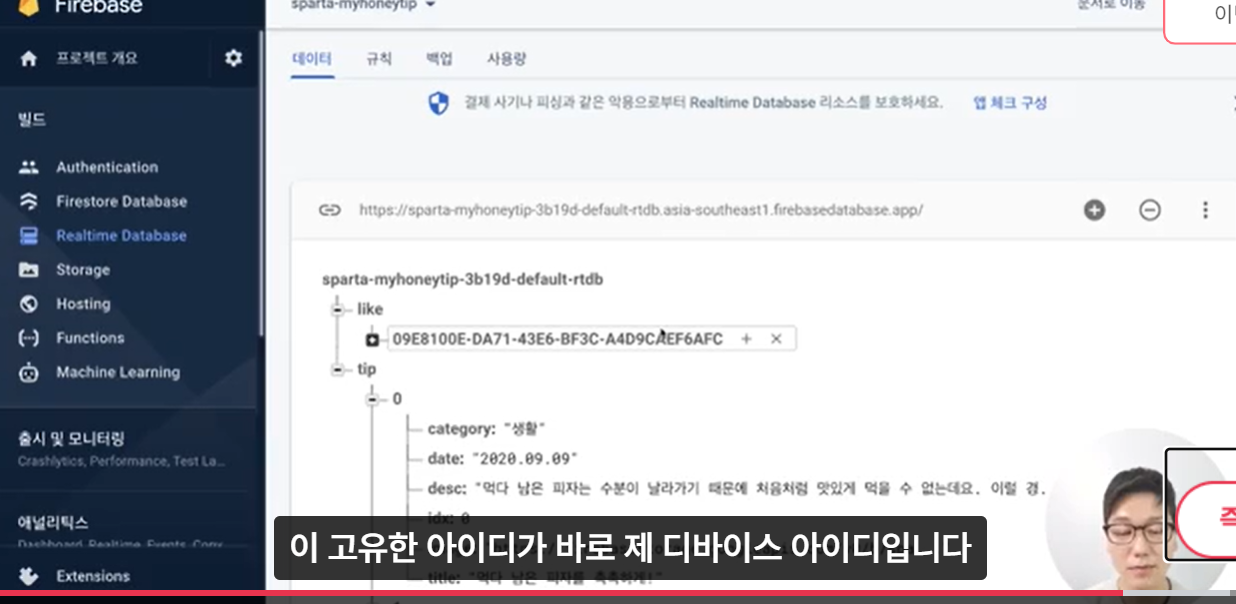Open Extensions in sidebar
1236x604 pixels.
tap(93, 576)
